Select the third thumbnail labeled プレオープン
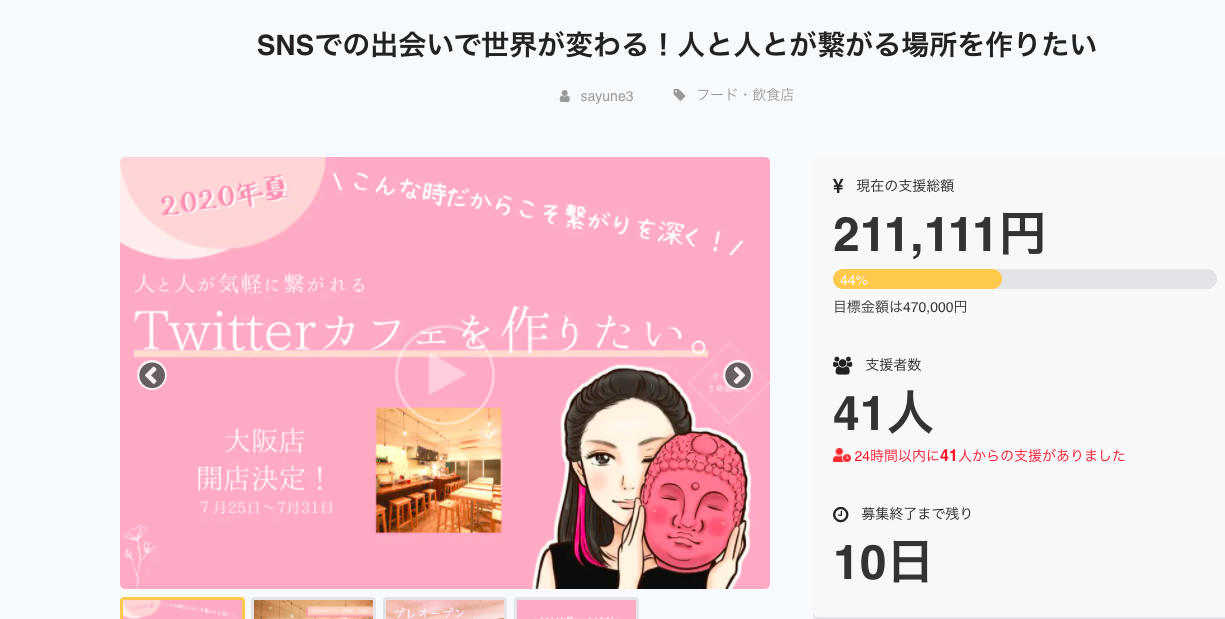Screen dimensions: 1225x619 click(445, 608)
